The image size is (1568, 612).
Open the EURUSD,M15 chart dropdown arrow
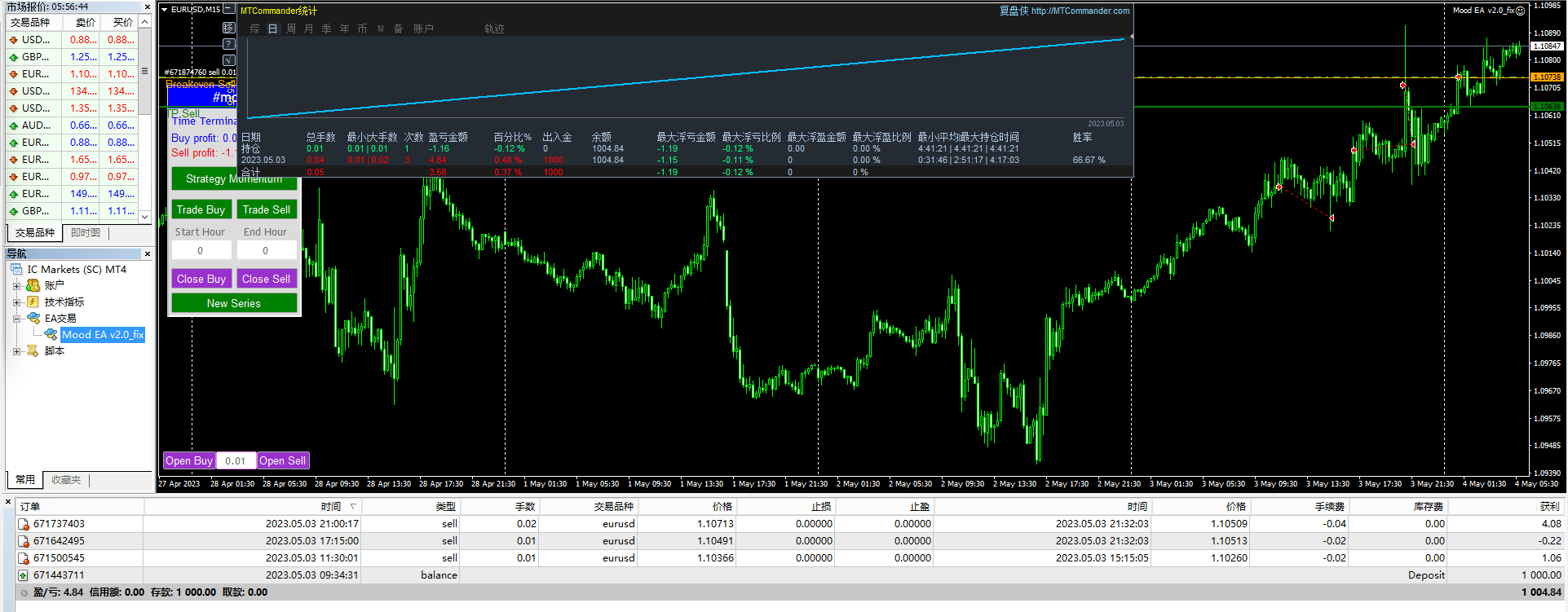pyautogui.click(x=164, y=10)
